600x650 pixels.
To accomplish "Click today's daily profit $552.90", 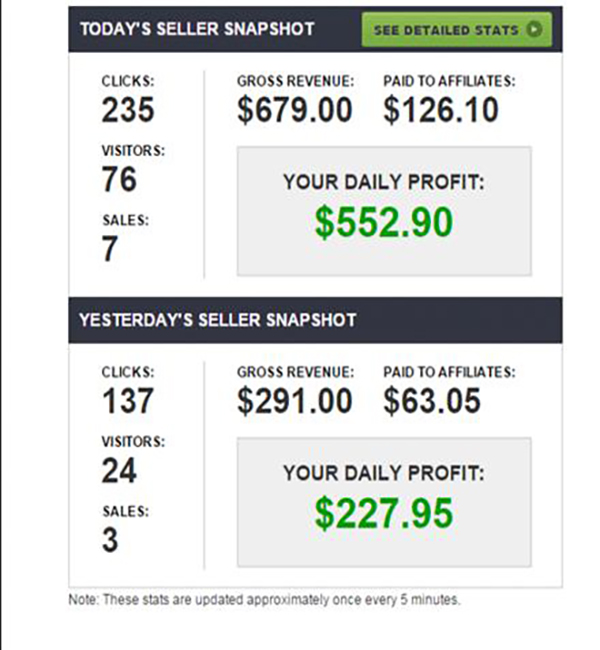I will 384,223.
